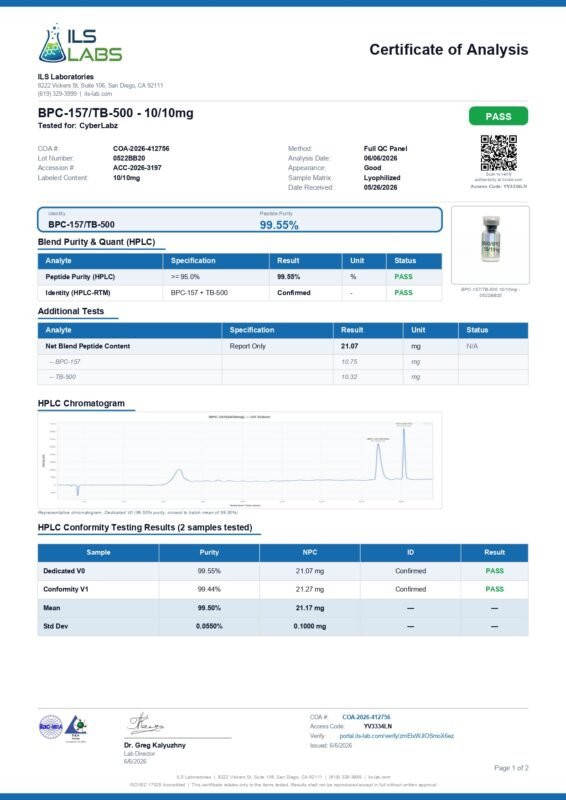Select the Std Dev 0.0550% value
This screenshot has height=800, width=566.
tap(209, 626)
